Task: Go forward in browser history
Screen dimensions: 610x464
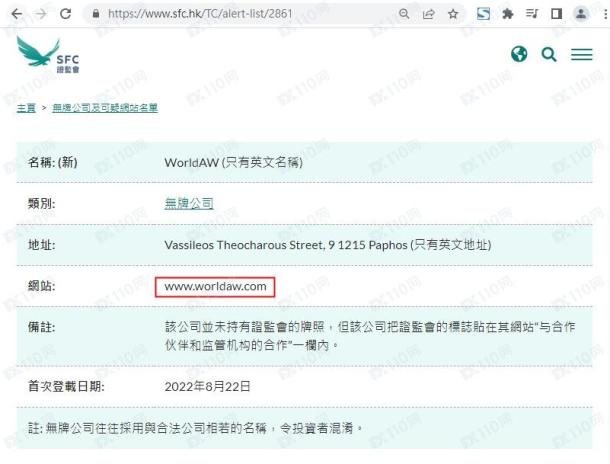Action: (x=40, y=14)
